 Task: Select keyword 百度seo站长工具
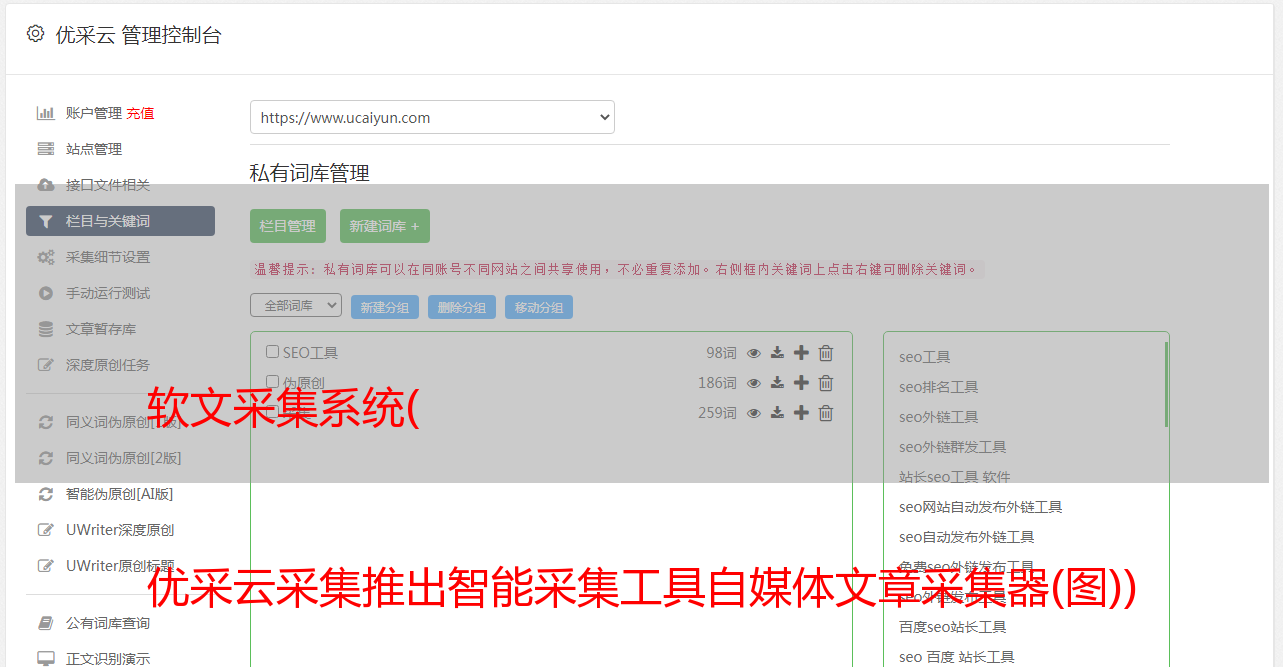pyautogui.click(x=952, y=627)
